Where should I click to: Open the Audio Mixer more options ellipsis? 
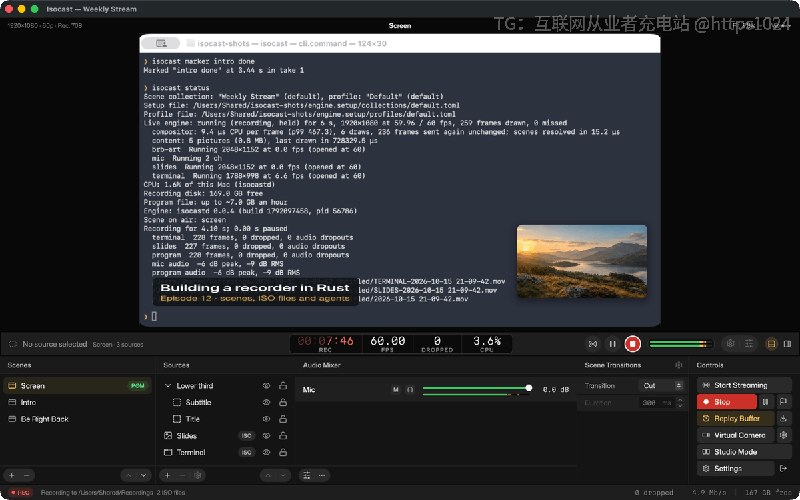pos(322,475)
